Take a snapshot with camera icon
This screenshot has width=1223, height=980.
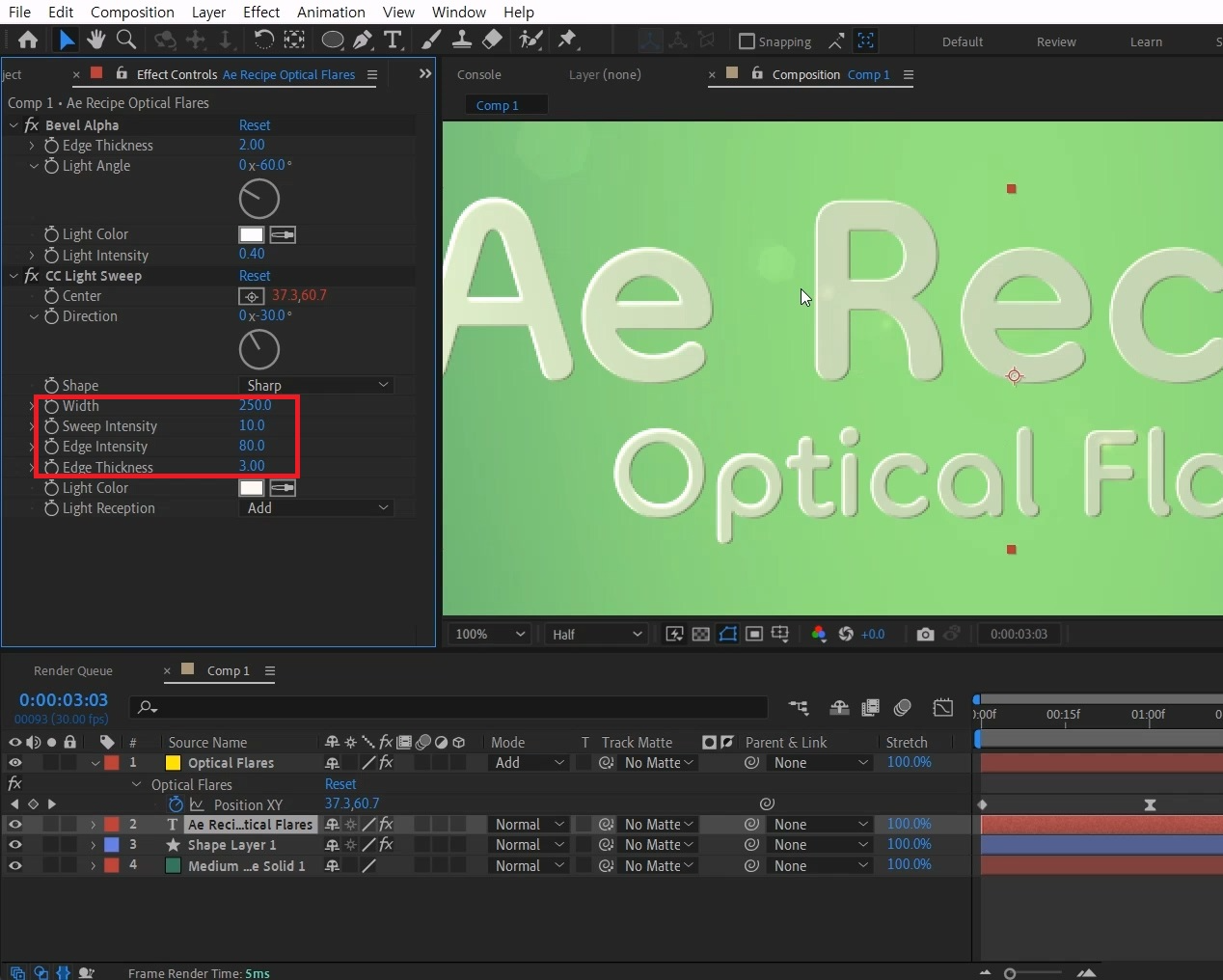click(925, 634)
